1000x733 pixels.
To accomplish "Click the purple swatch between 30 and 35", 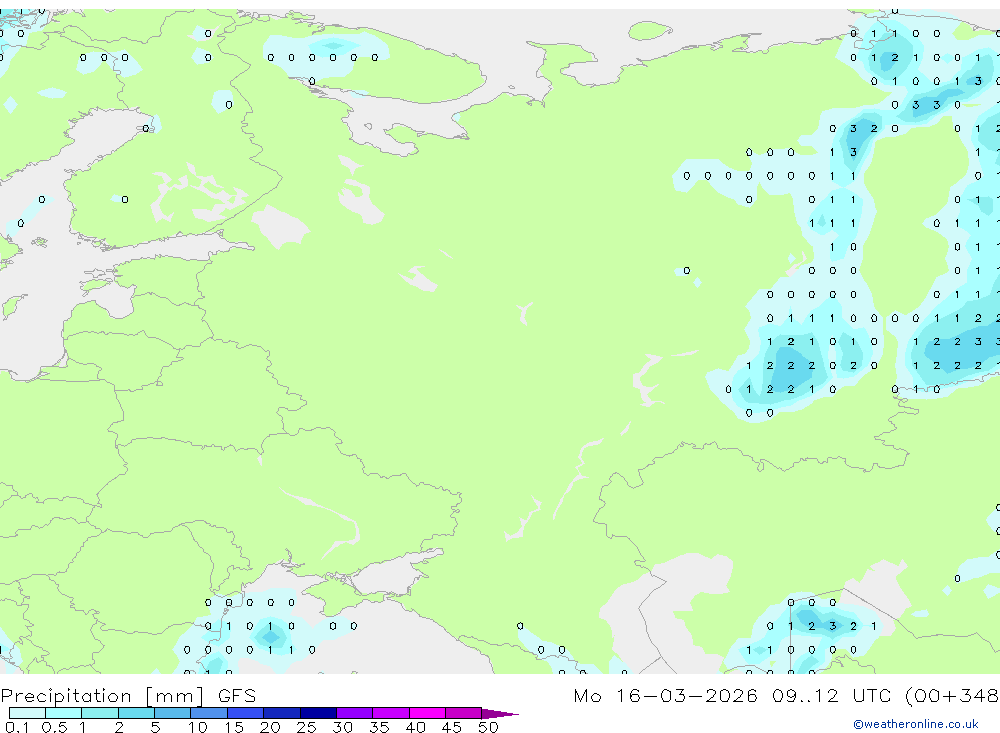I will (x=355, y=713).
